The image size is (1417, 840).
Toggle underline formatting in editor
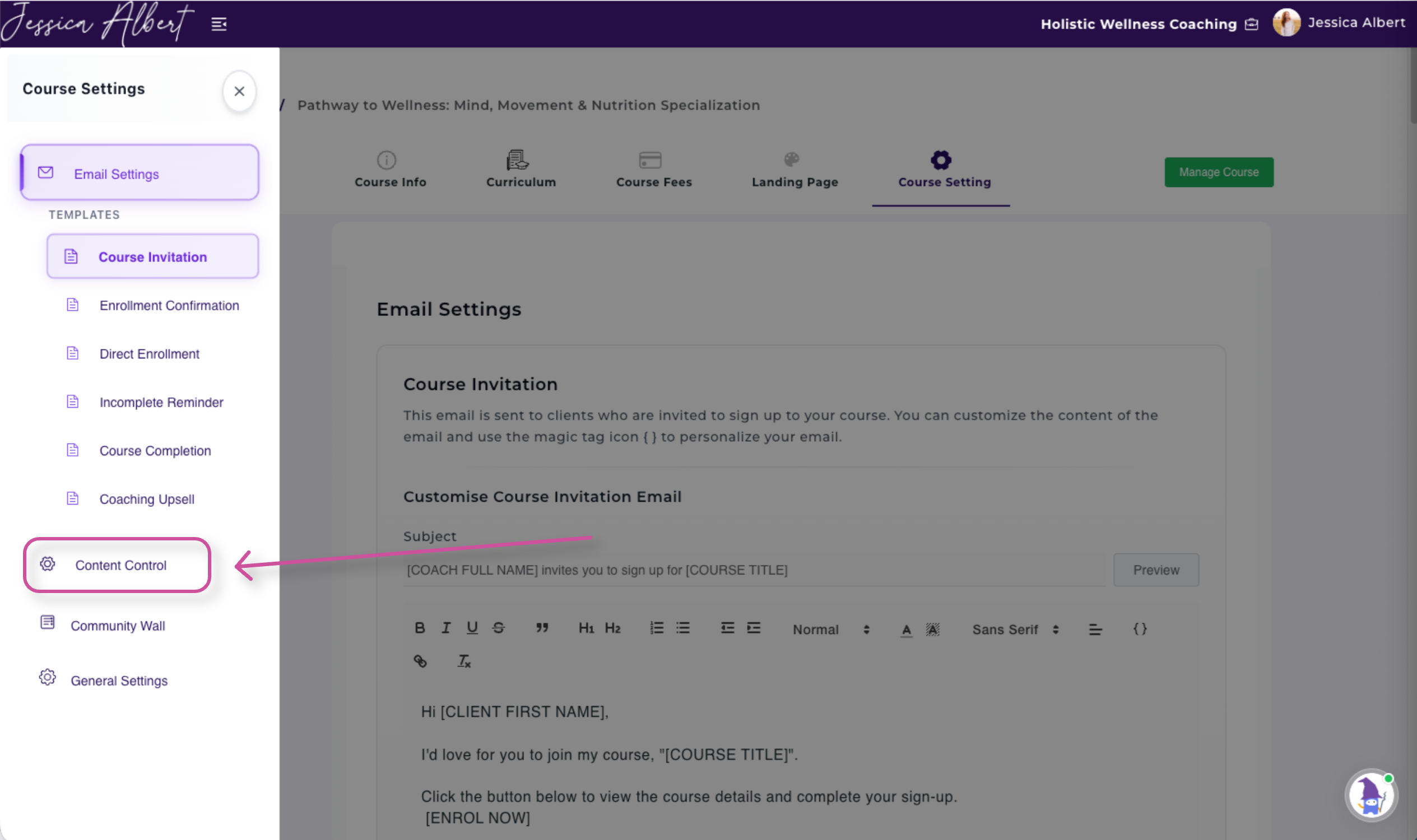(x=472, y=628)
